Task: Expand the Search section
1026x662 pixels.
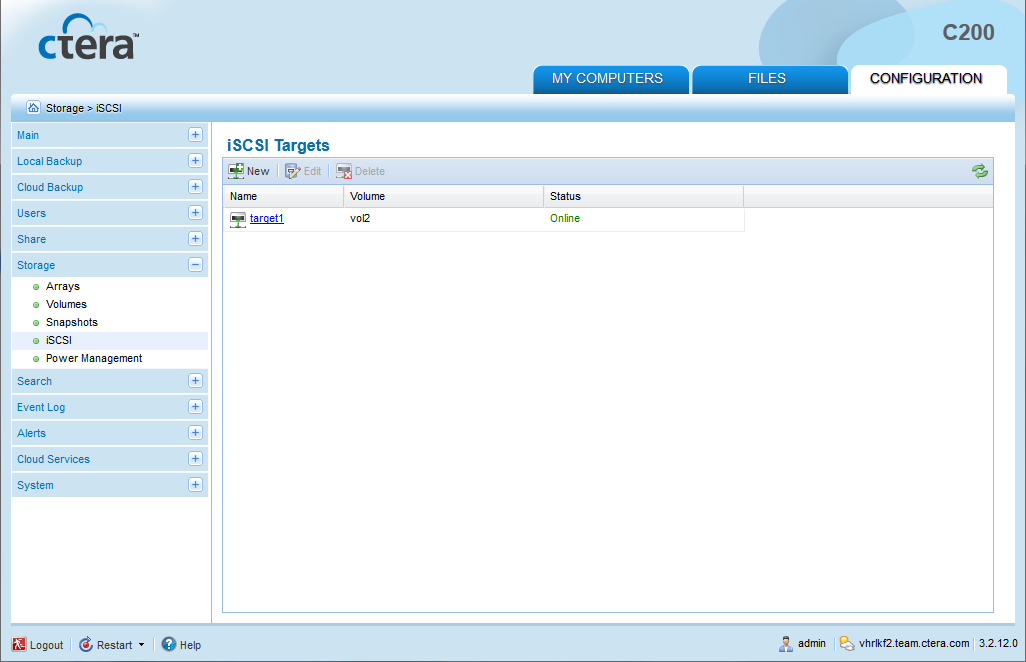Action: click(195, 381)
